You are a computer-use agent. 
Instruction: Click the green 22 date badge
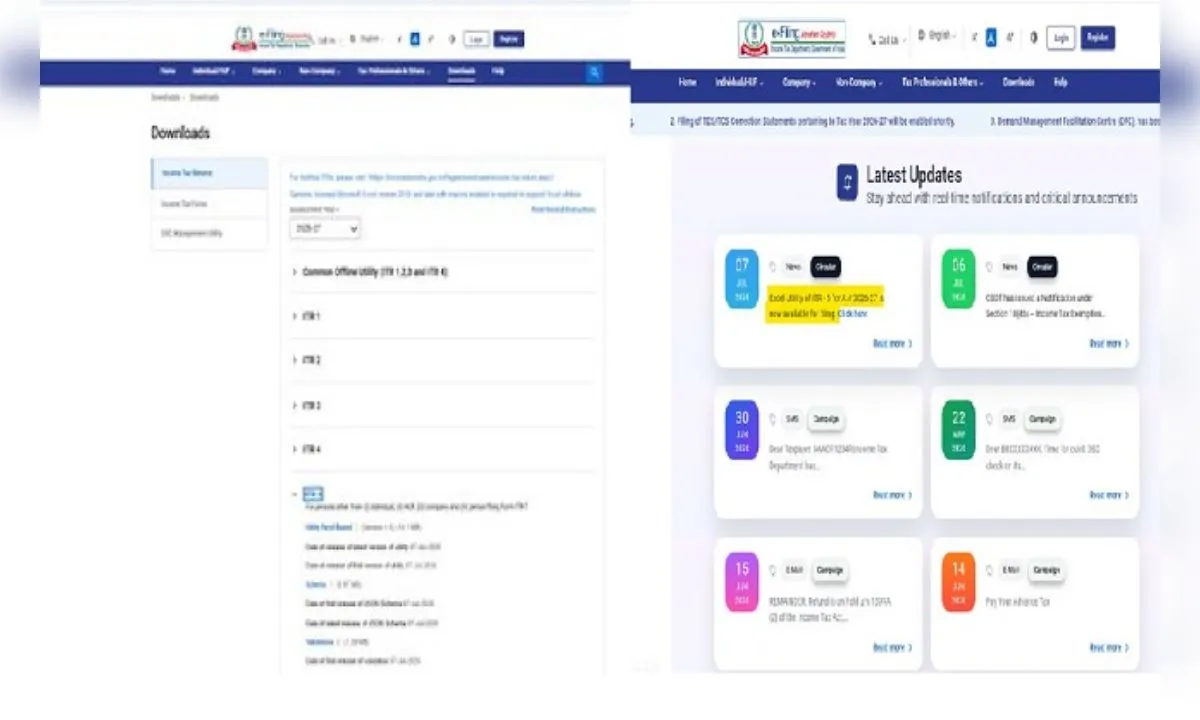pyautogui.click(x=958, y=431)
